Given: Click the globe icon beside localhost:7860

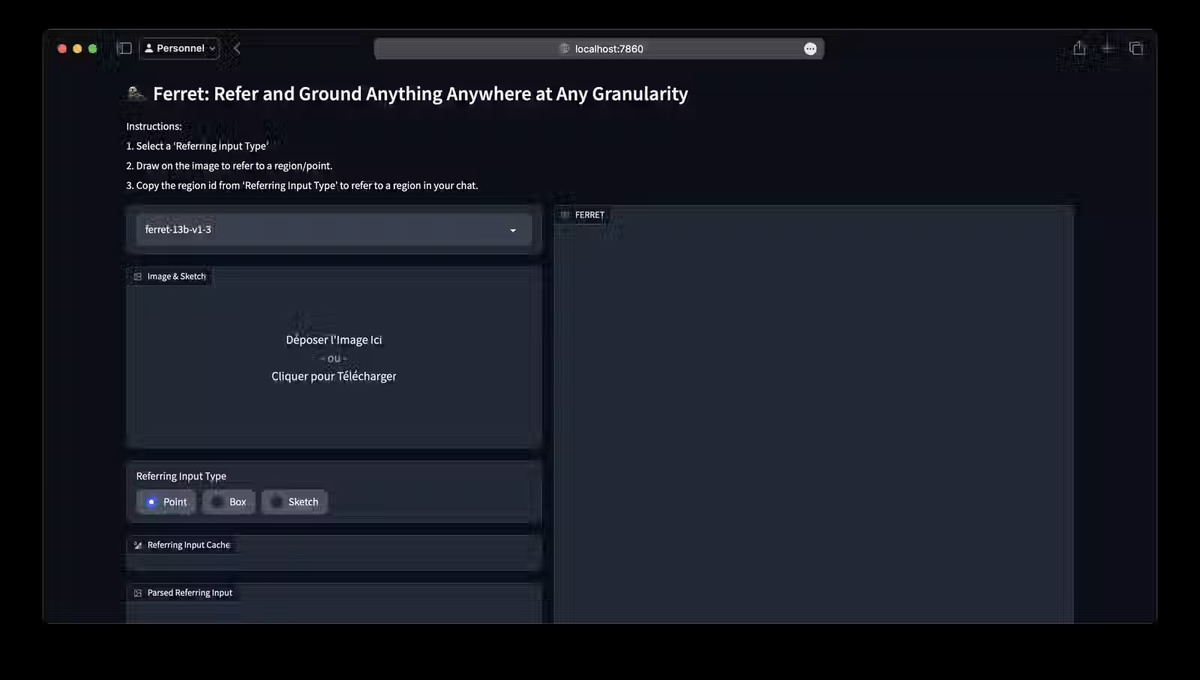Looking at the screenshot, I should click(x=564, y=48).
